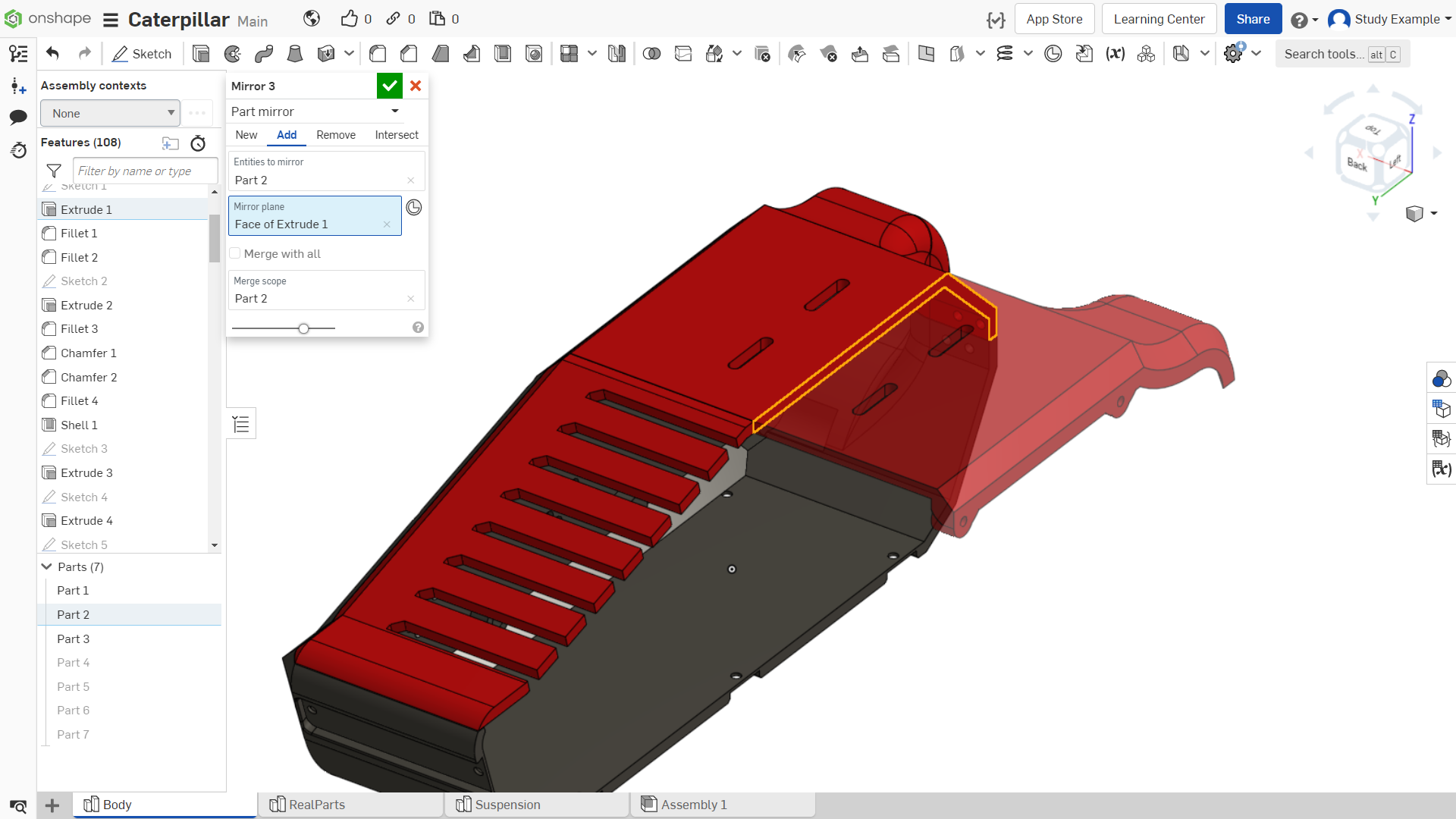Select the Revolve tool icon
1456x819 pixels.
pos(233,54)
